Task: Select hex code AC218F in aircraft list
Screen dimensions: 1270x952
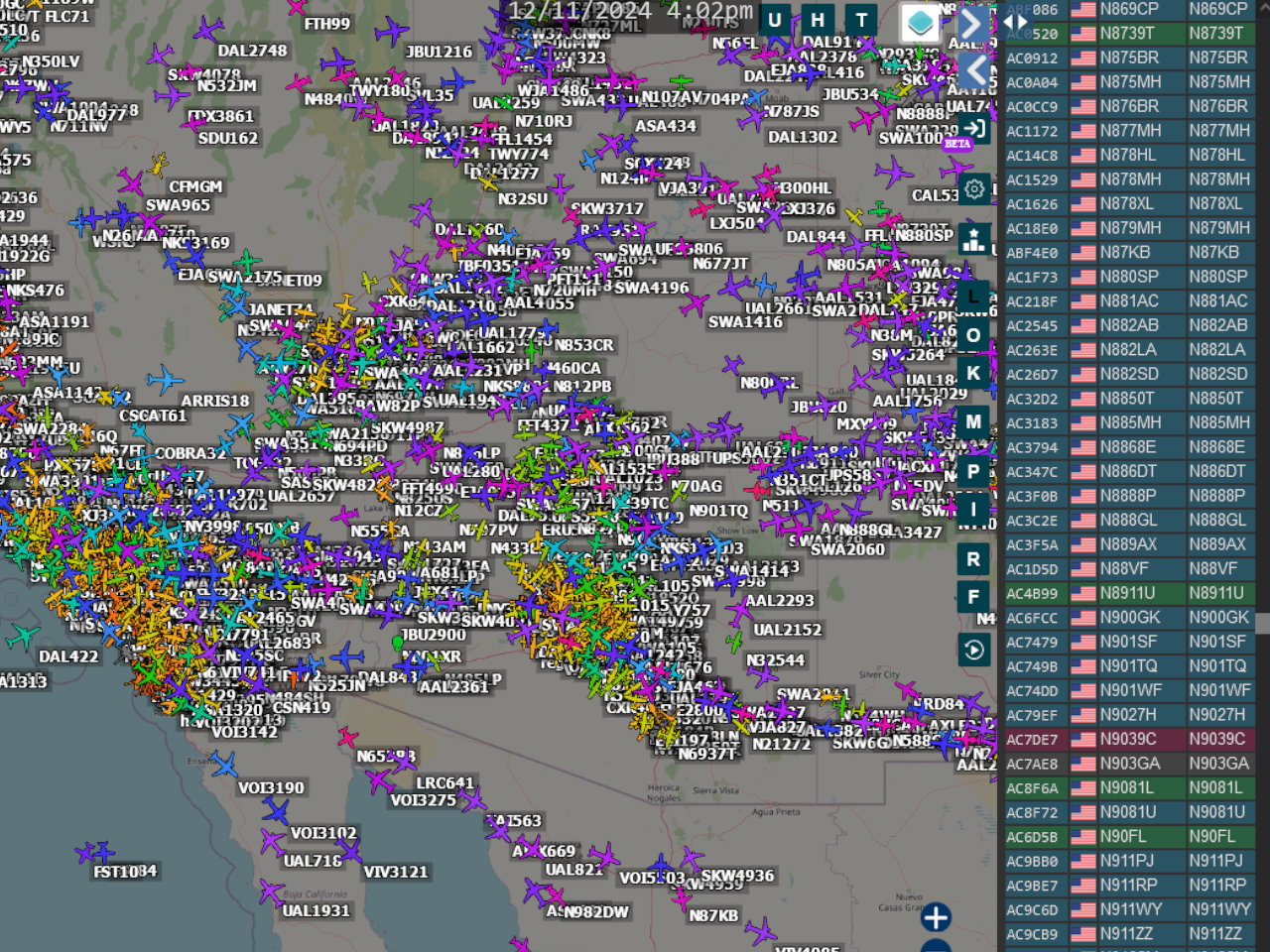Action: click(x=1032, y=301)
